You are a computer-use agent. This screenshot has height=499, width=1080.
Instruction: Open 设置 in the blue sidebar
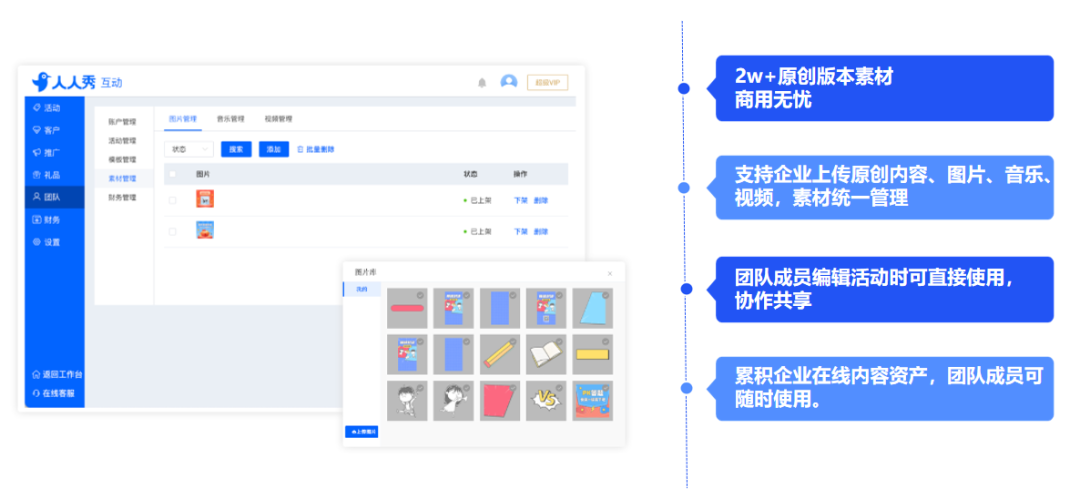coord(47,242)
